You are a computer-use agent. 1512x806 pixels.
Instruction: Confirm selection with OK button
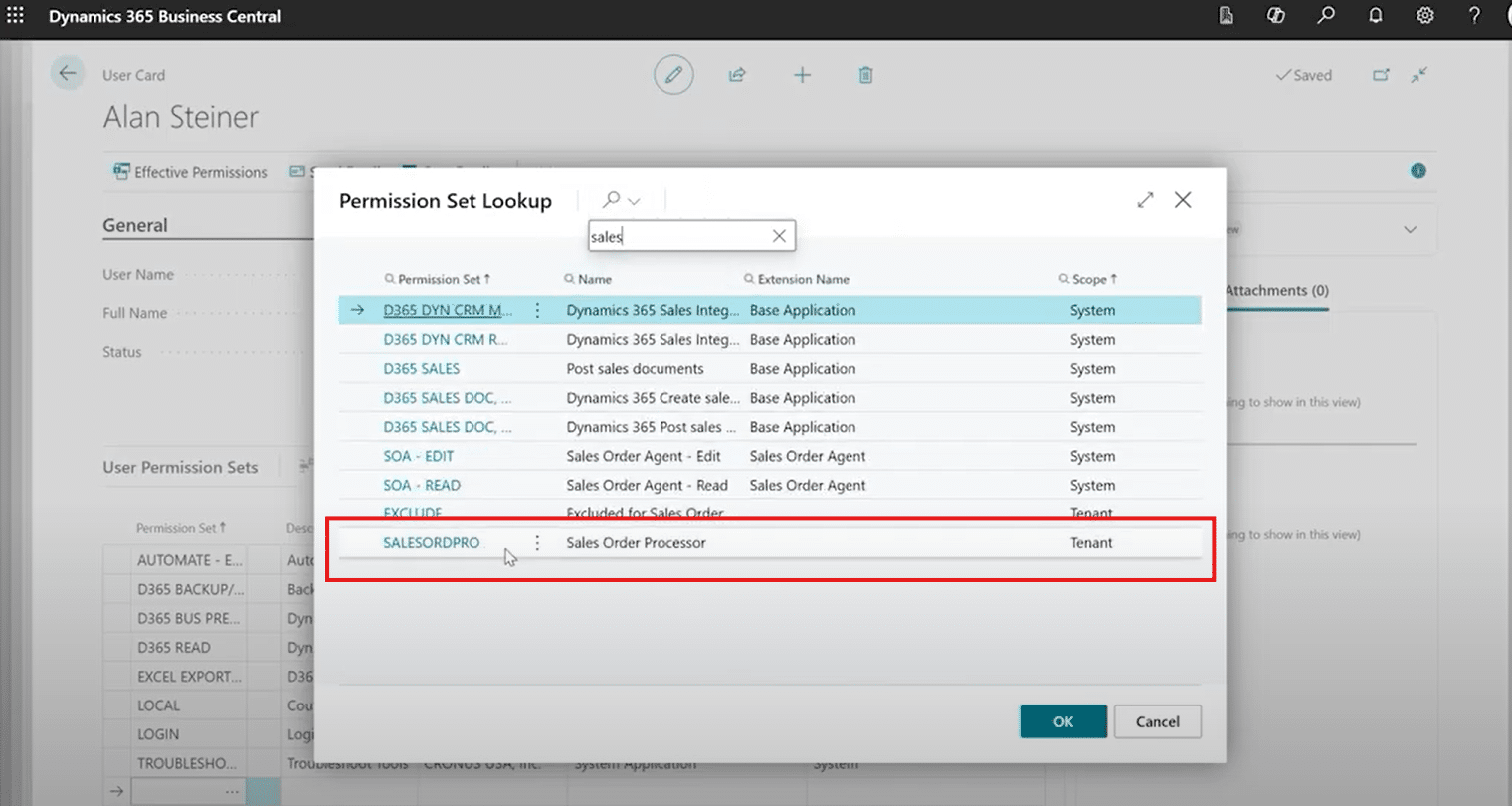1062,721
